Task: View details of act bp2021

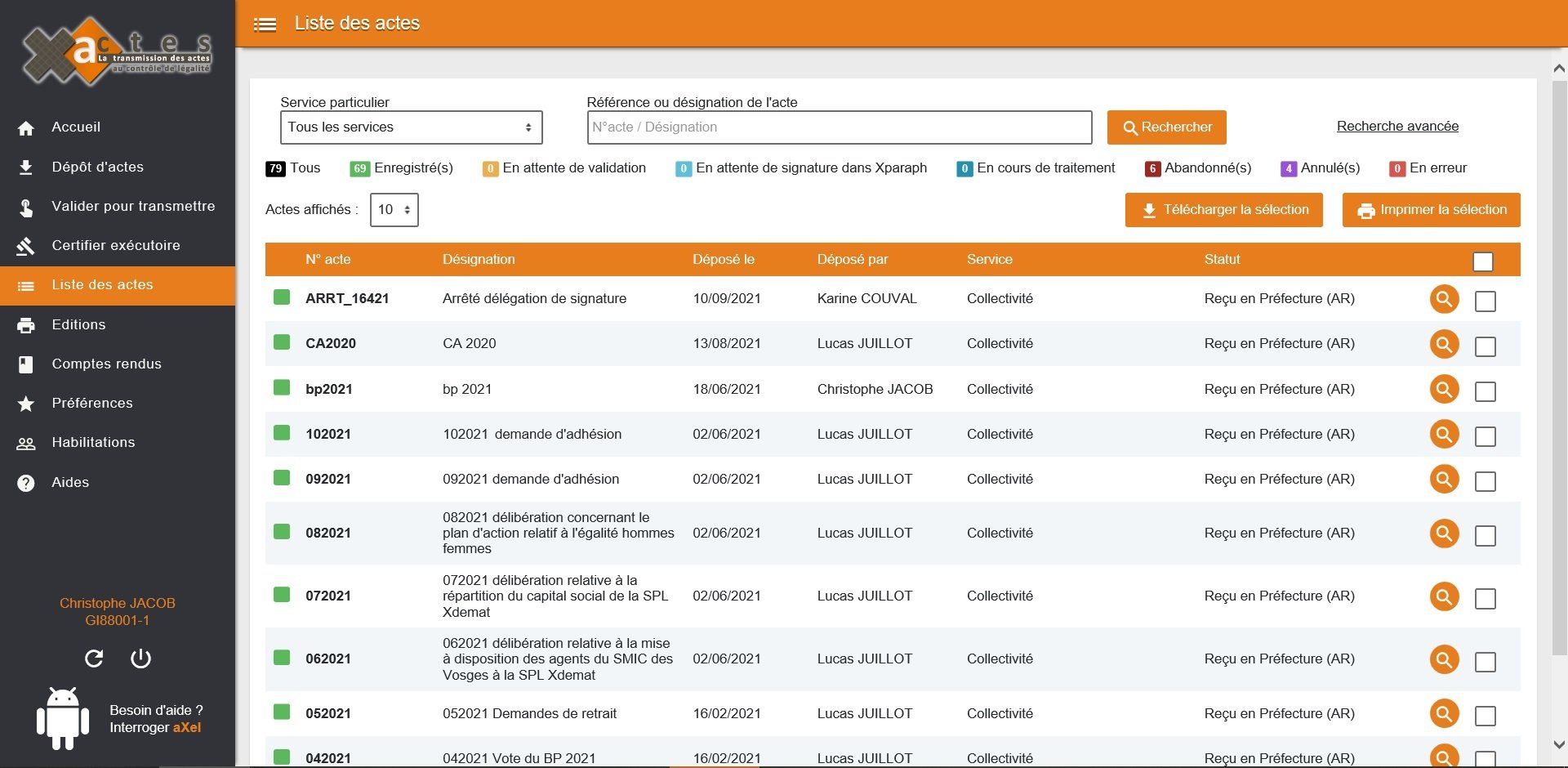Action: coord(1444,390)
